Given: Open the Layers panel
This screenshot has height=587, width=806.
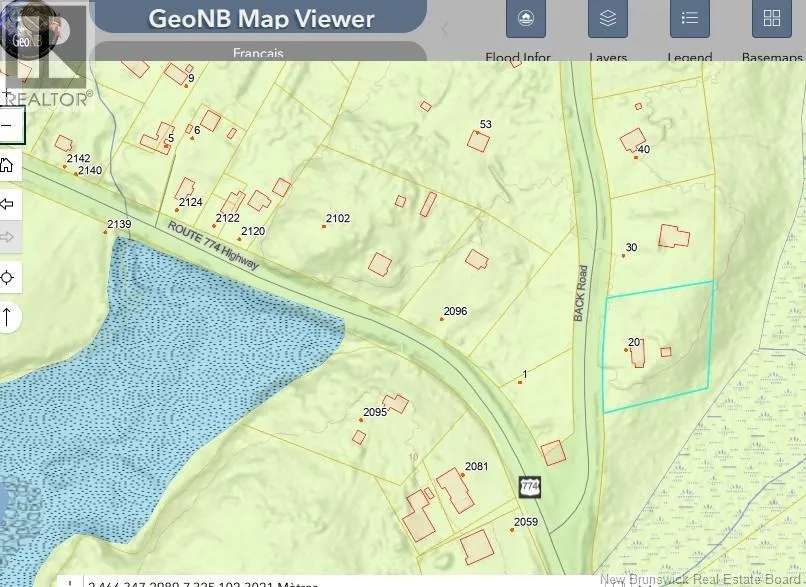Looking at the screenshot, I should pos(607,19).
